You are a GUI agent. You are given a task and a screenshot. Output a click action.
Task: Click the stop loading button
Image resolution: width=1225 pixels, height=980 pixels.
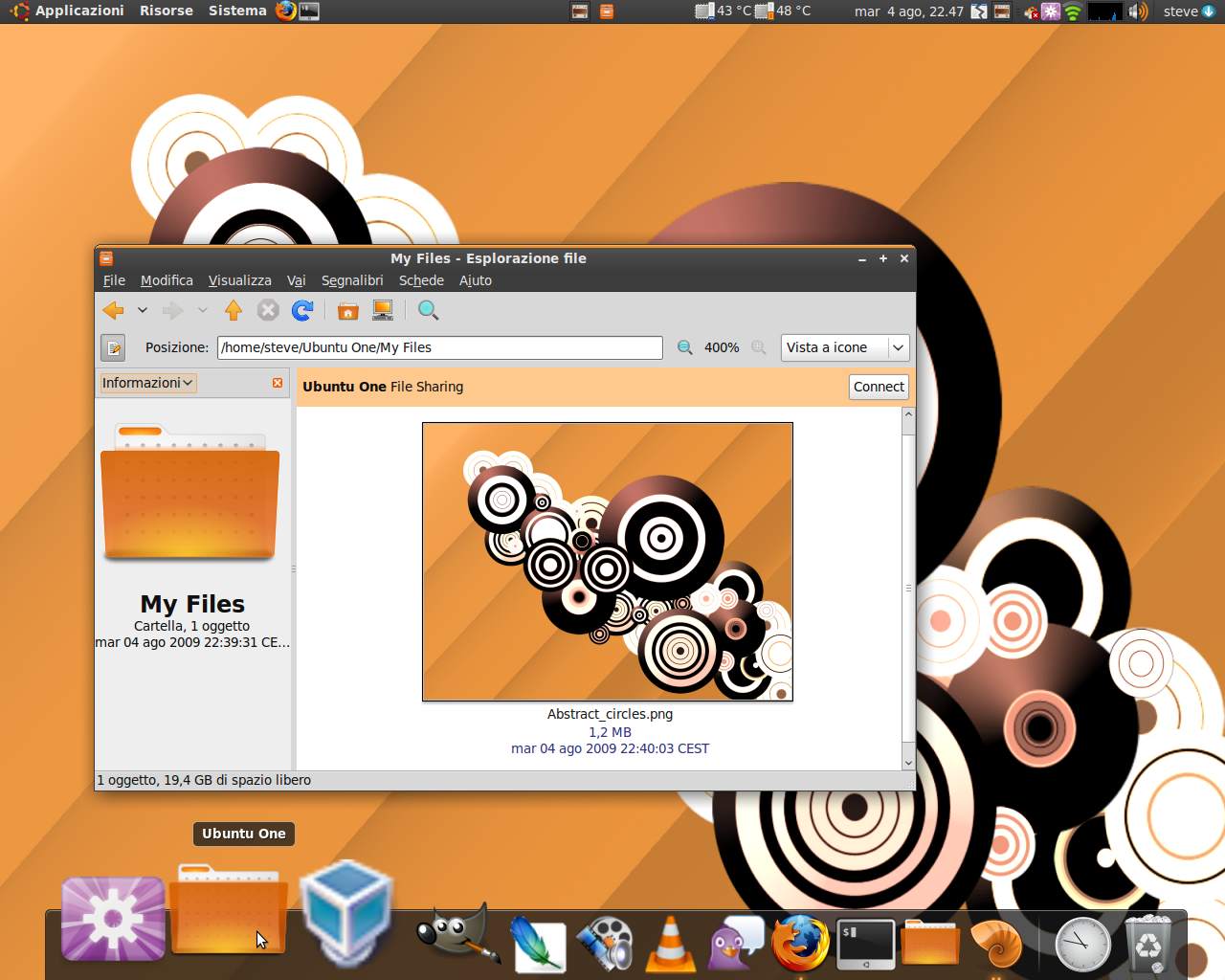pos(268,310)
